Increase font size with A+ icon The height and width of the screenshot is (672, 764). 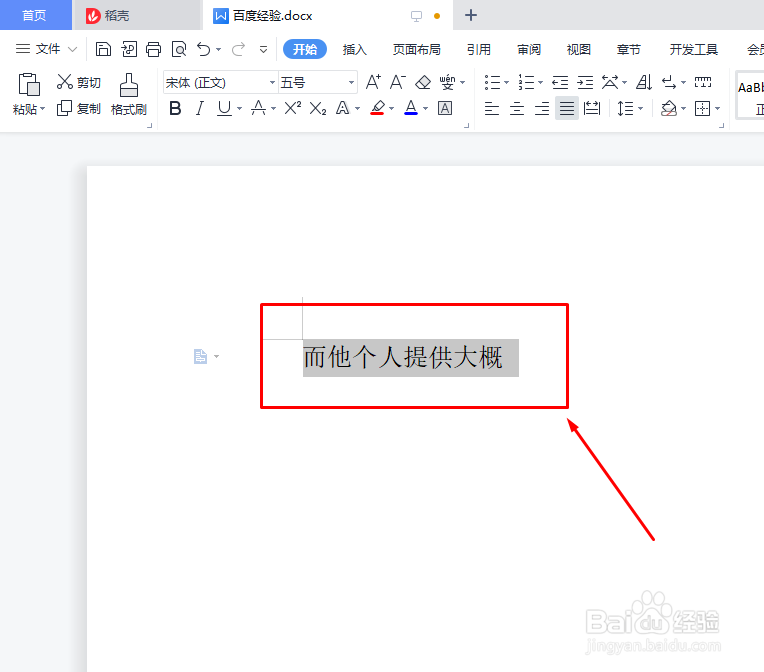(x=373, y=82)
